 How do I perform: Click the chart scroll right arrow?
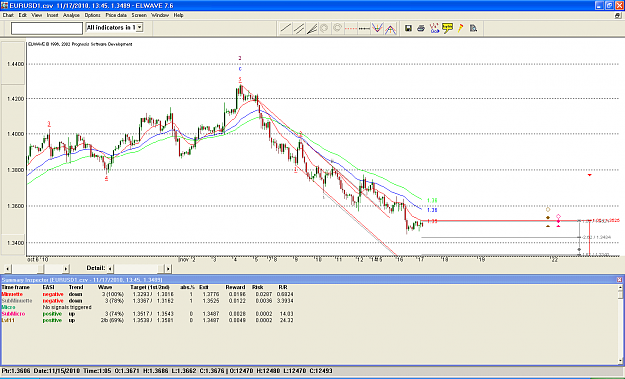click(66, 269)
